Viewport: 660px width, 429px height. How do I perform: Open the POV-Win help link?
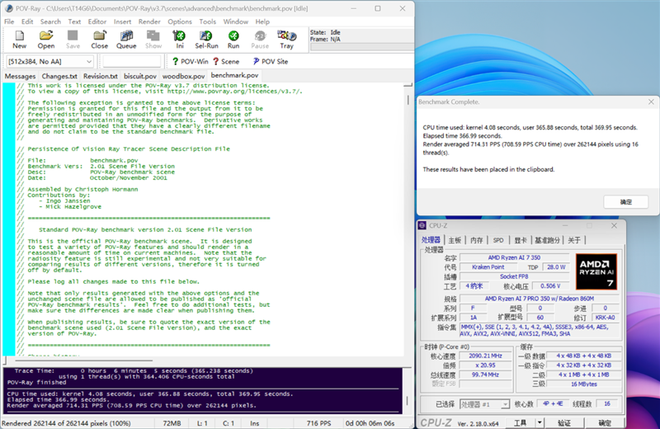pos(190,61)
